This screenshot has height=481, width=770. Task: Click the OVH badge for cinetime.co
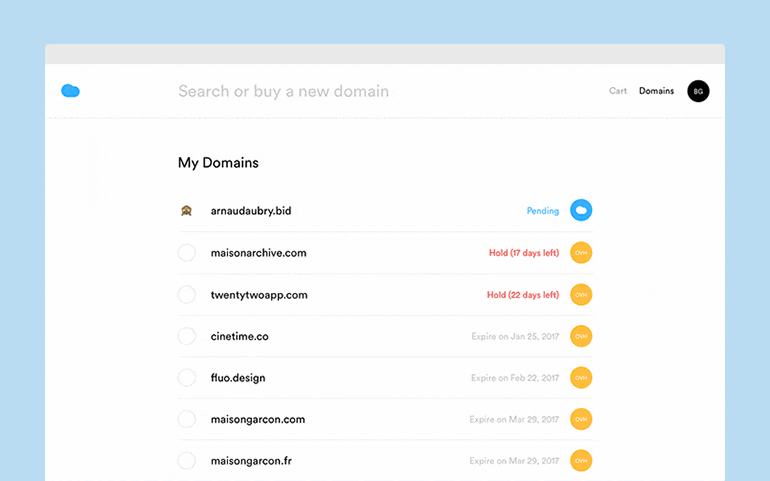click(581, 336)
